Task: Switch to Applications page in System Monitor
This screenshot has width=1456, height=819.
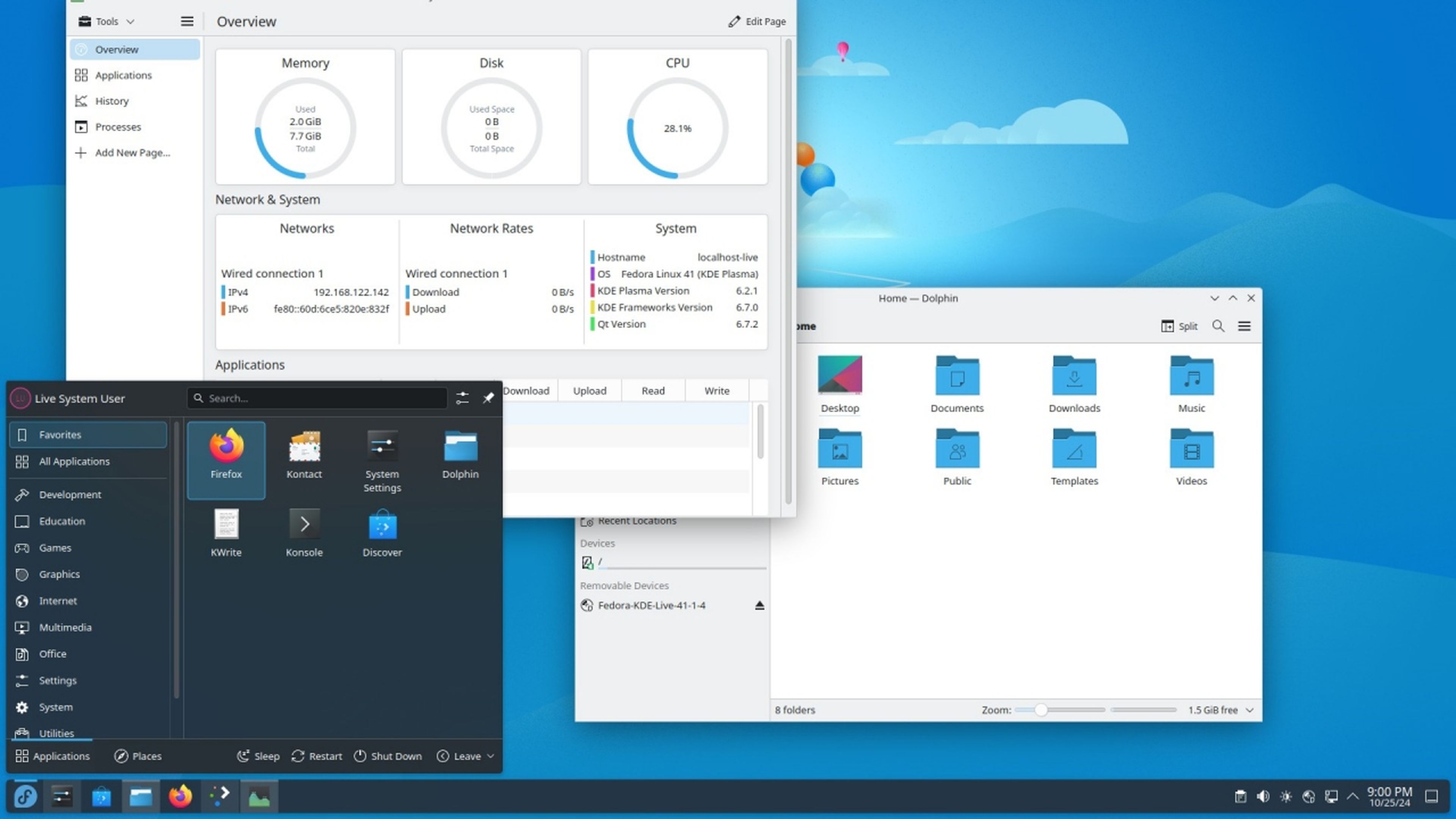Action: click(135, 75)
